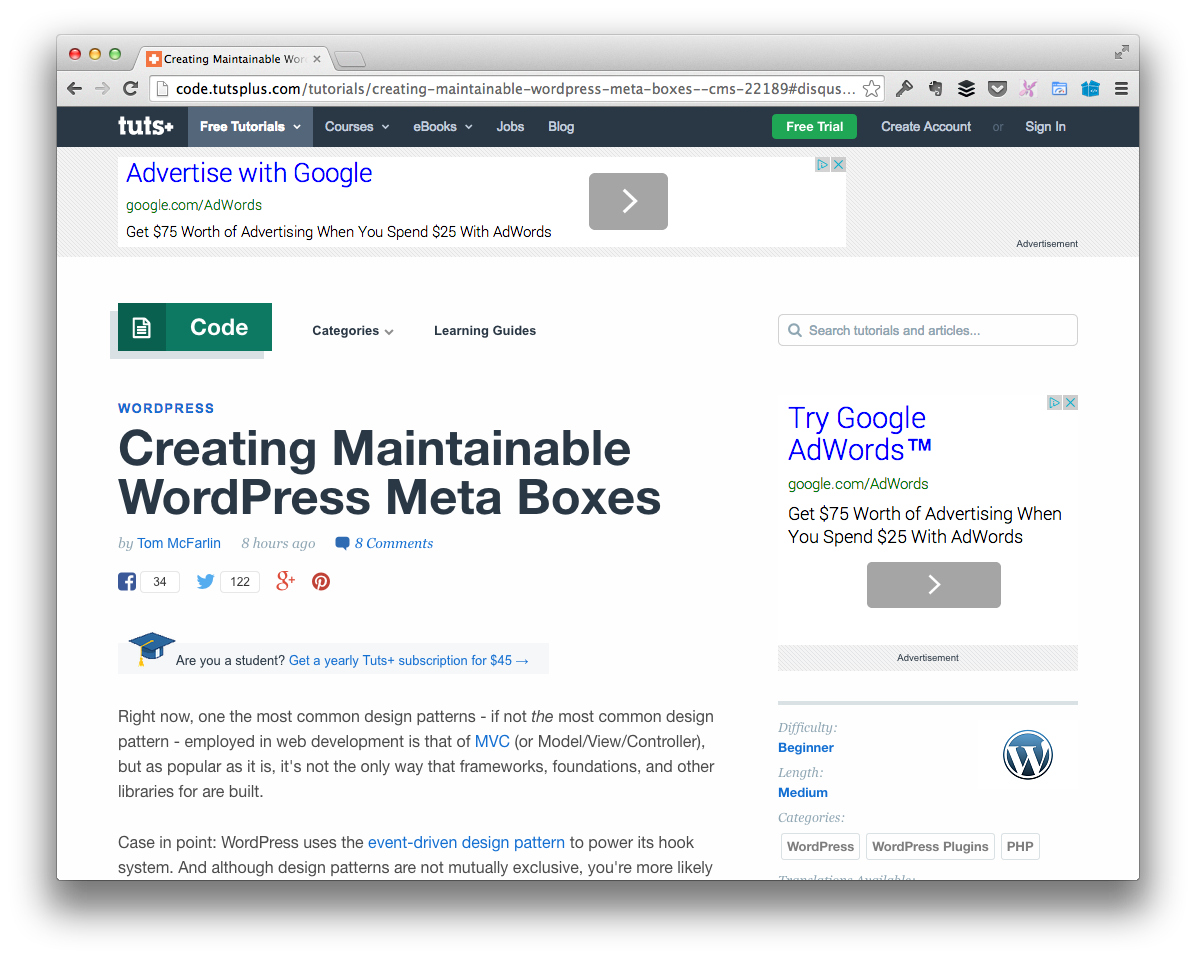Image resolution: width=1196 pixels, height=959 pixels.
Task: Open Tom McFarlin's author profile
Action: pos(178,543)
